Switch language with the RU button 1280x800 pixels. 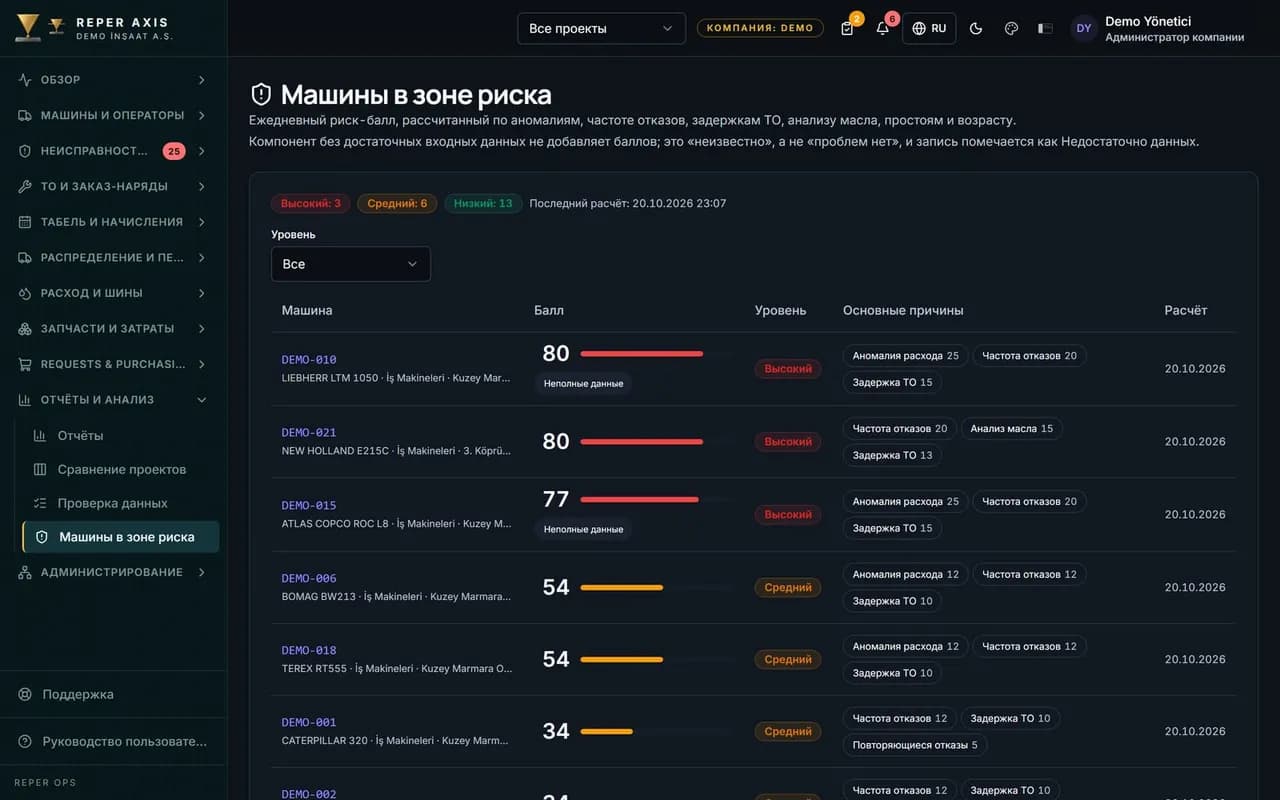point(929,28)
